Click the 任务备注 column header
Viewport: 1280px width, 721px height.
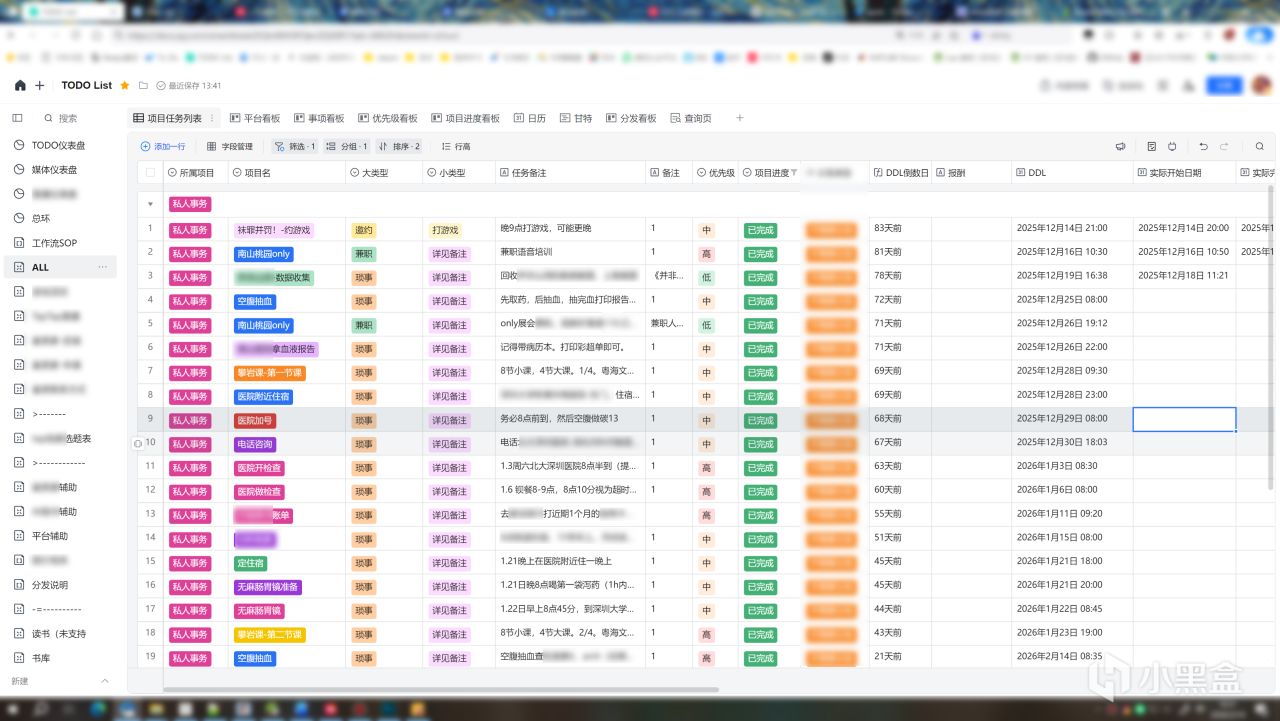570,173
